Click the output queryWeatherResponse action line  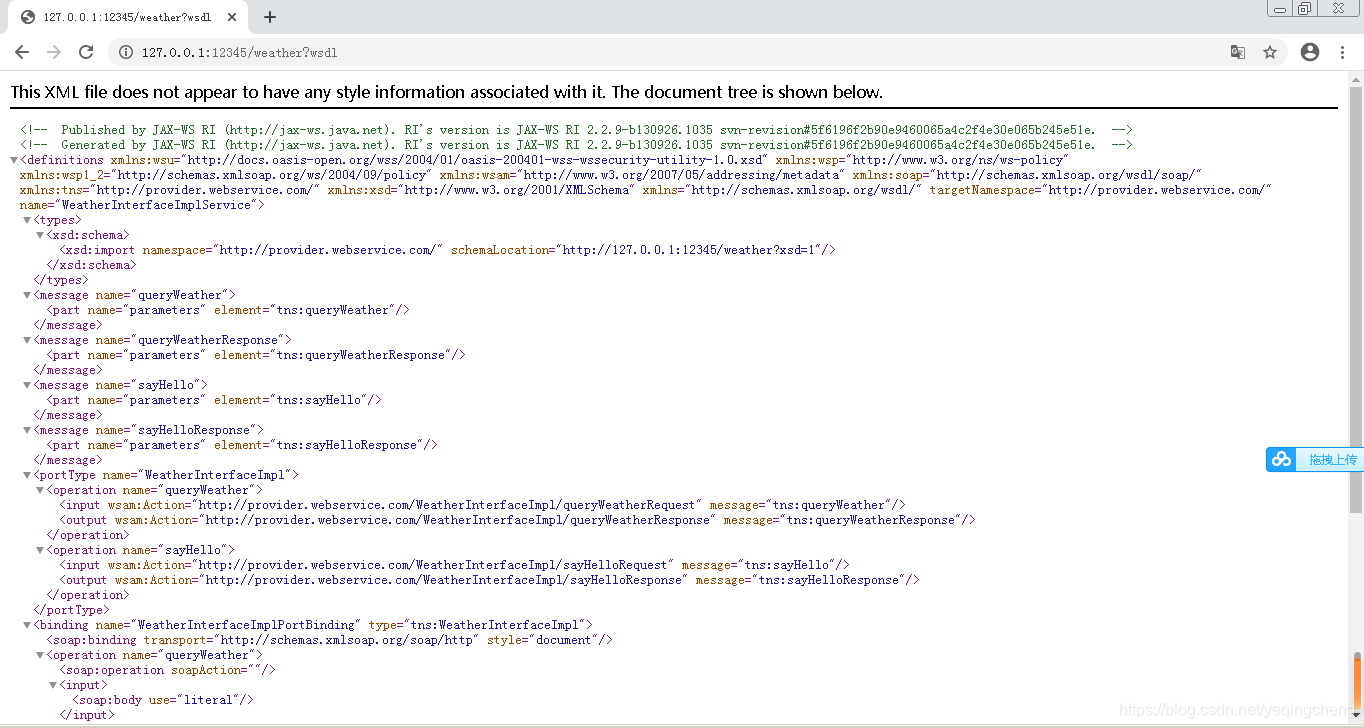pos(518,520)
